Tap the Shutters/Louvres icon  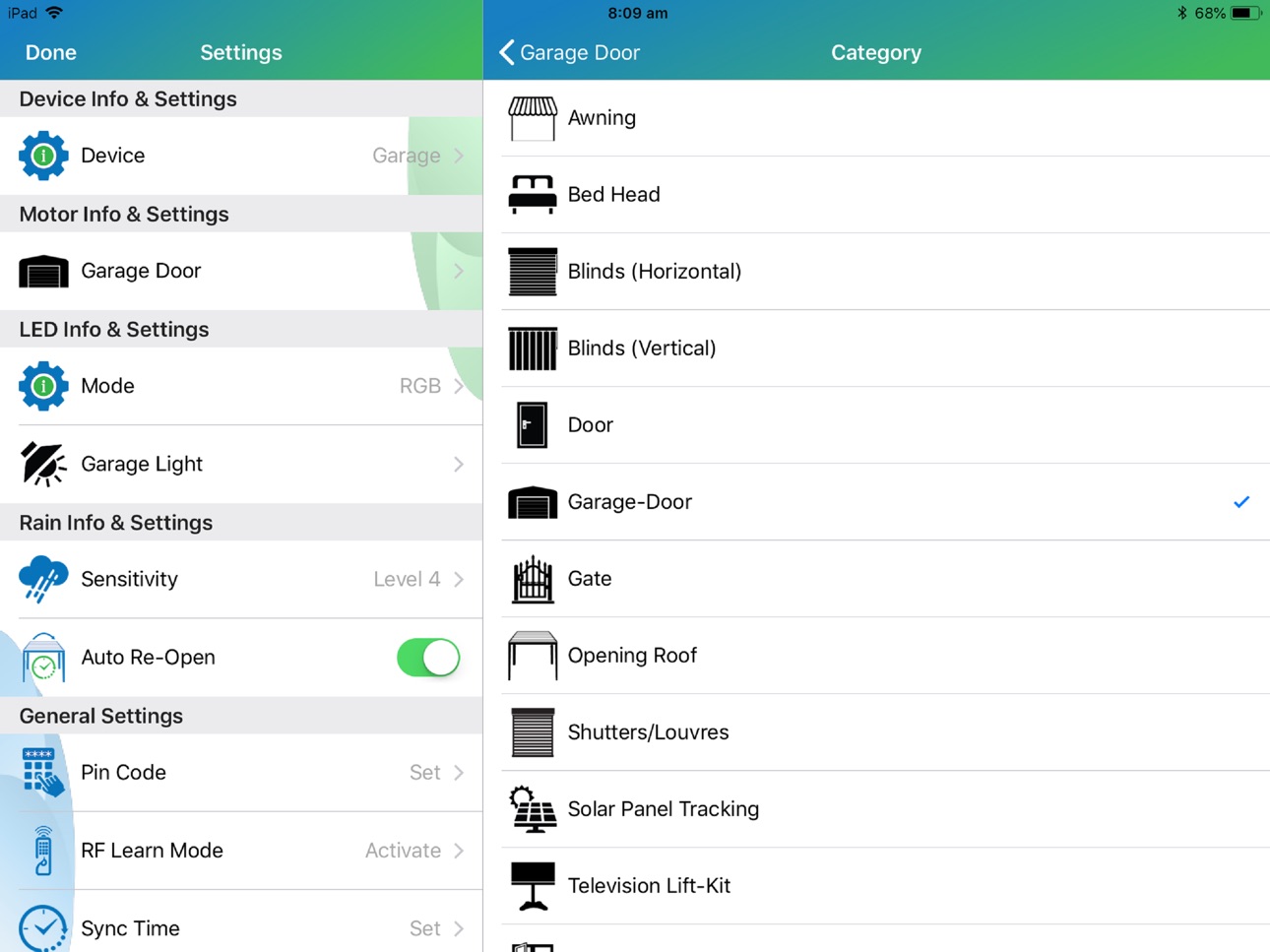[533, 732]
